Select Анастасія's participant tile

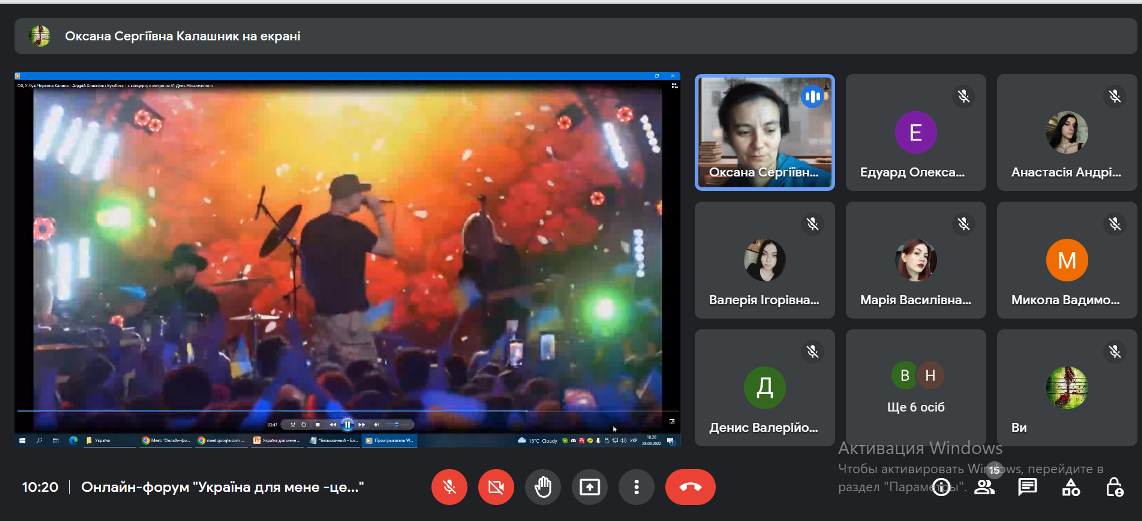[x=1067, y=132]
